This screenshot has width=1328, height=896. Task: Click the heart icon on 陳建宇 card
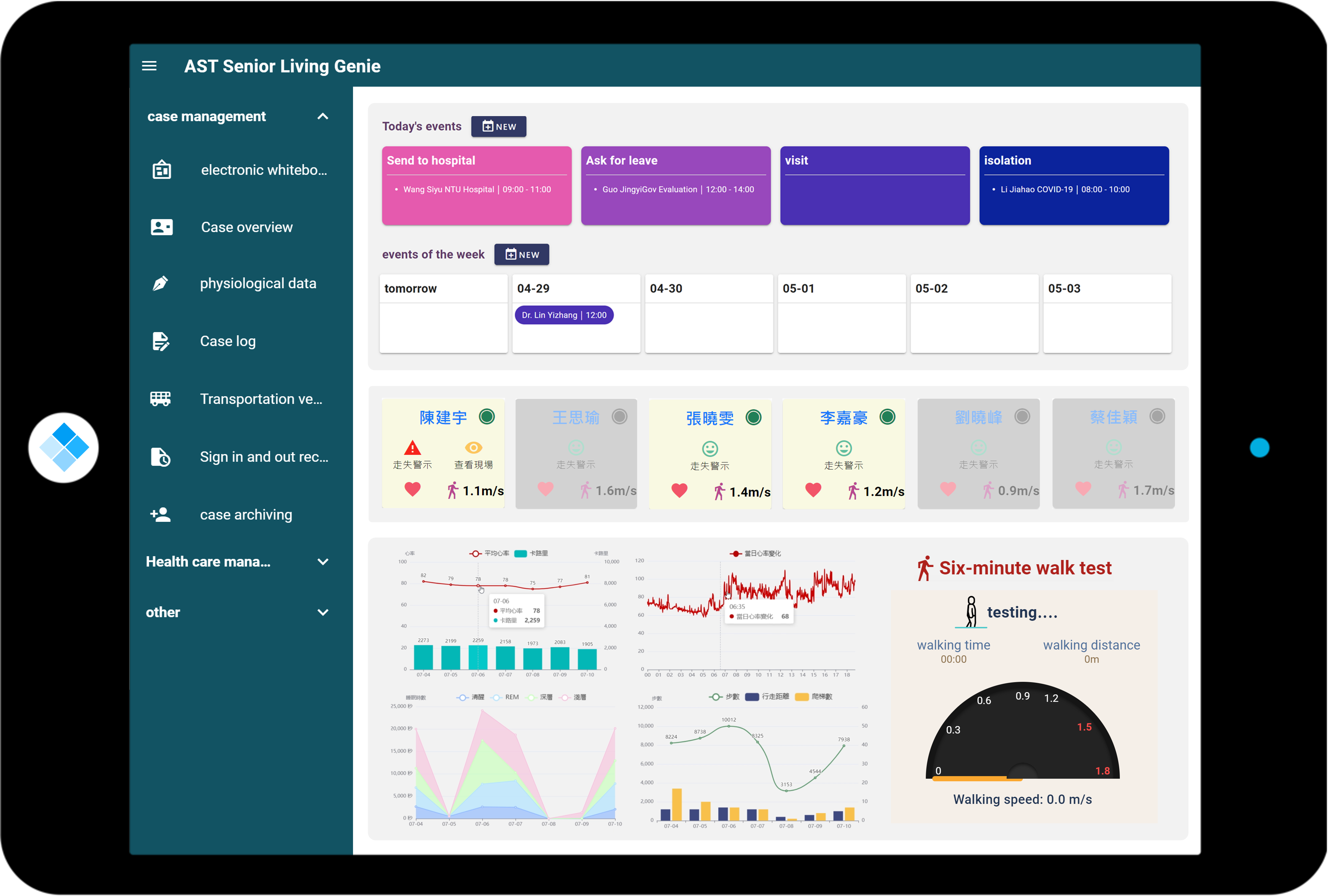tap(412, 489)
